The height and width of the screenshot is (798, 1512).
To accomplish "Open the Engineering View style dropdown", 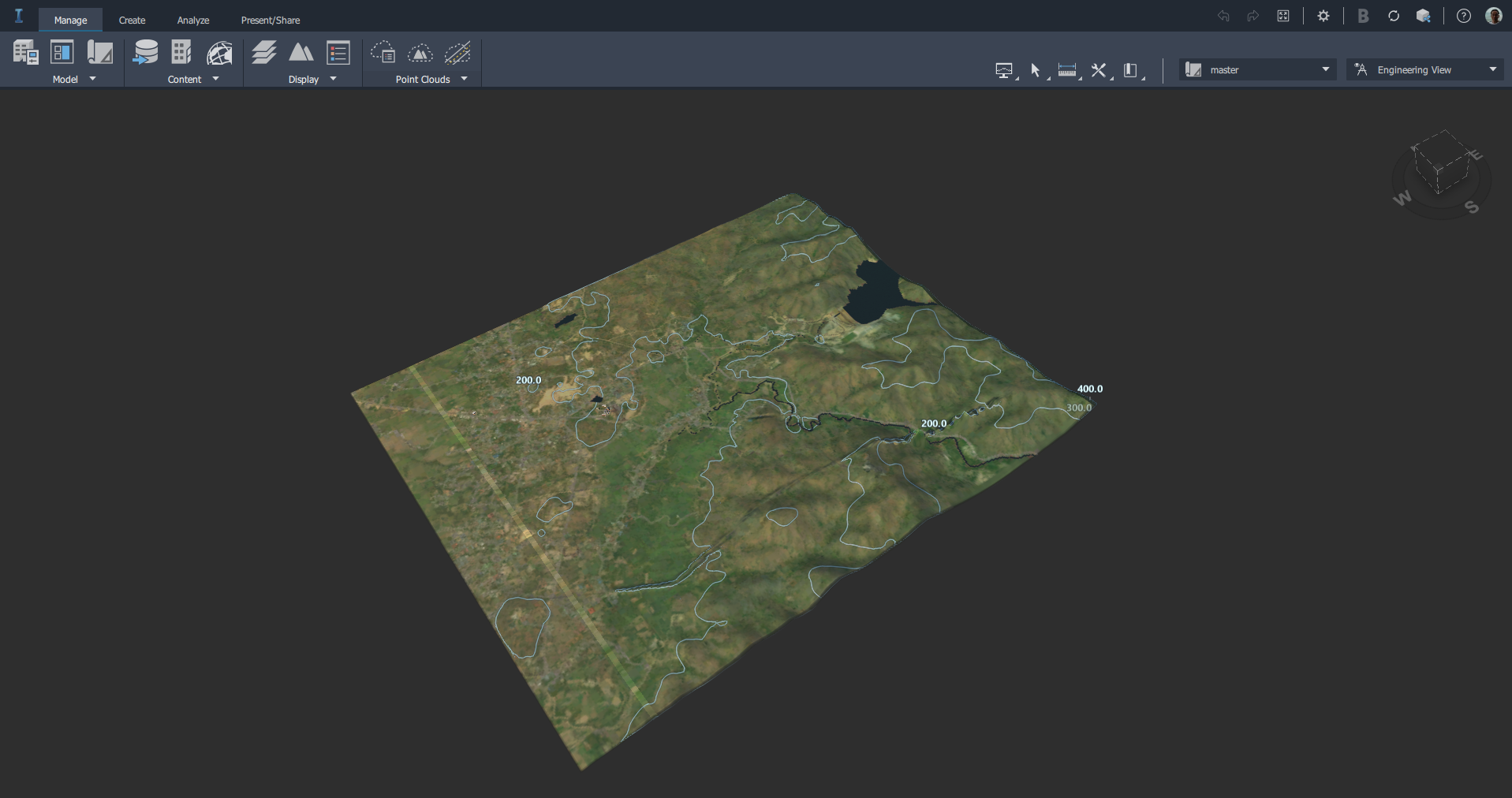I will 1492,69.
